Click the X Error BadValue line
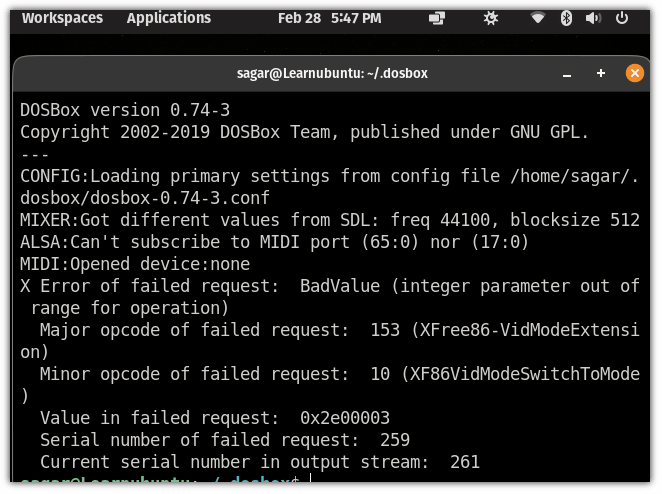662x494 pixels. 329,286
